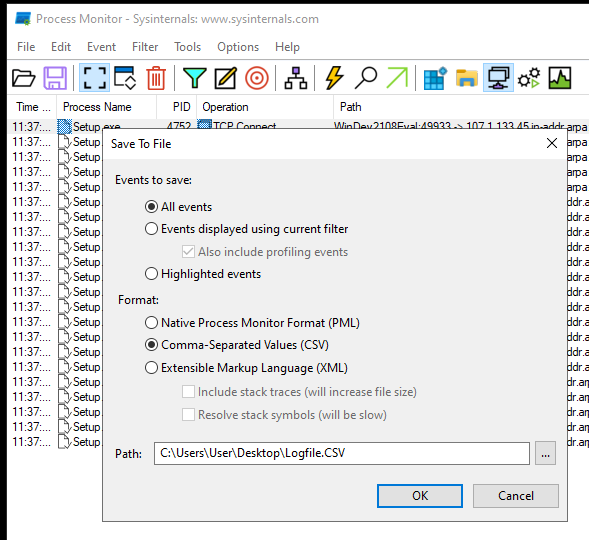Click the Highlight pencil icon
Screen dimensions: 589x540
(x=226, y=78)
